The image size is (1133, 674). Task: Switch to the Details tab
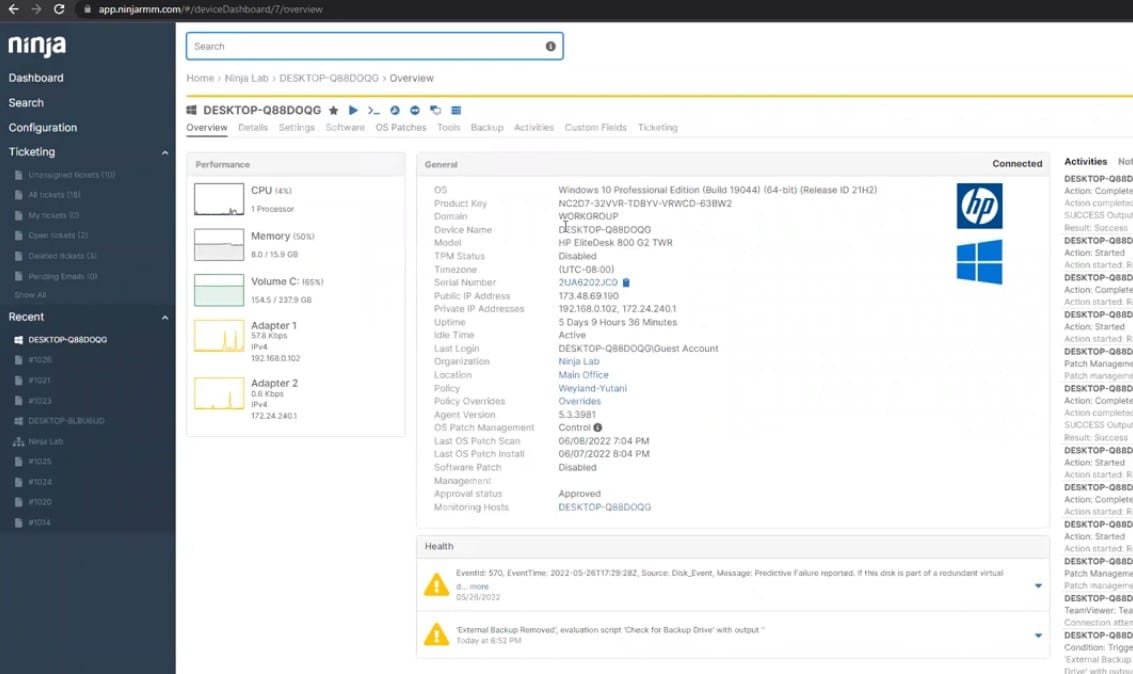tap(253, 128)
